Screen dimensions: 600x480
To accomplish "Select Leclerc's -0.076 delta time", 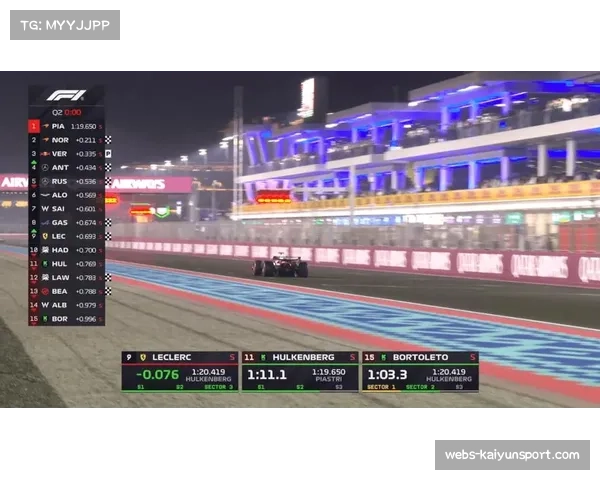I will click(x=158, y=374).
